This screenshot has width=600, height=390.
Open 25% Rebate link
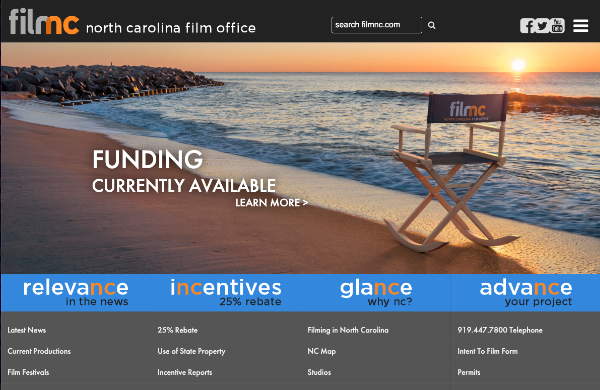coord(178,330)
